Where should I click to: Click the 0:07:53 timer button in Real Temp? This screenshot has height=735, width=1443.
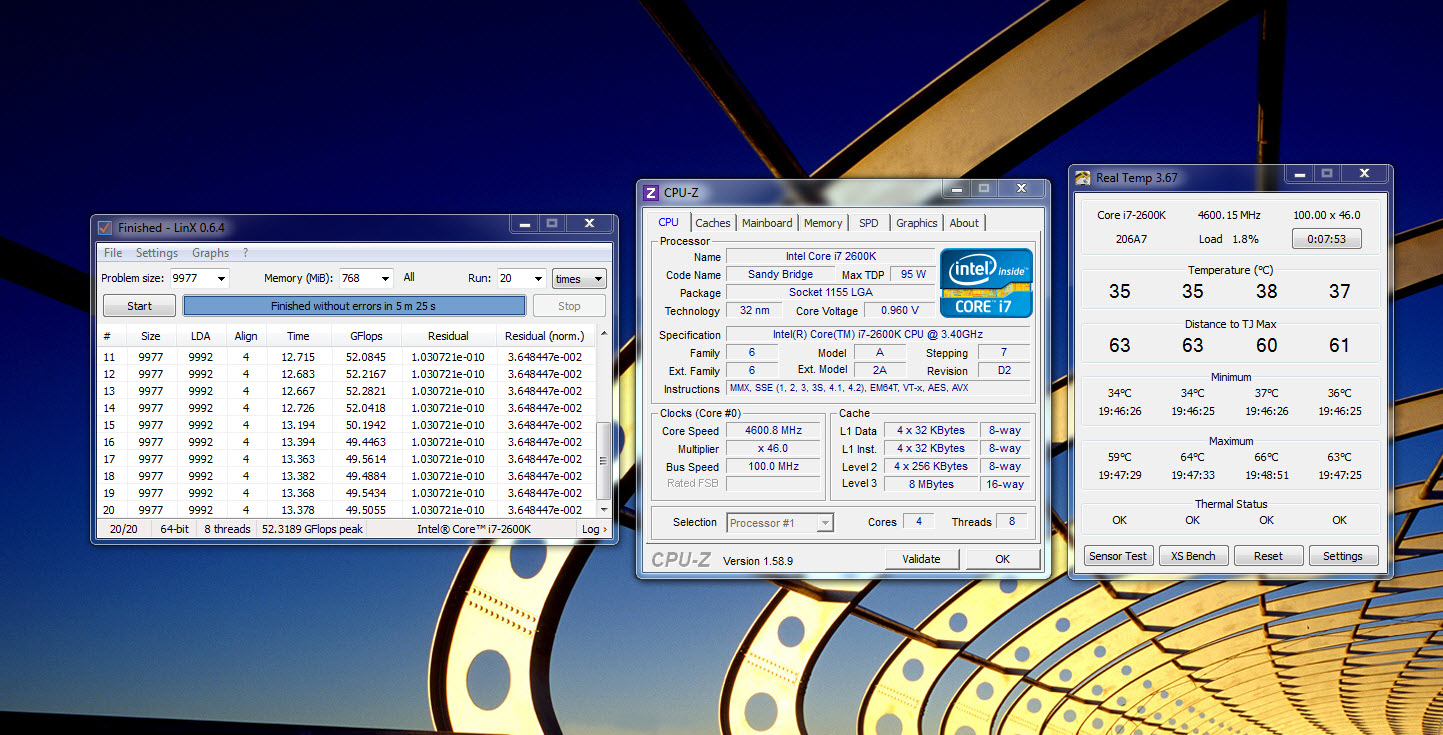1326,239
